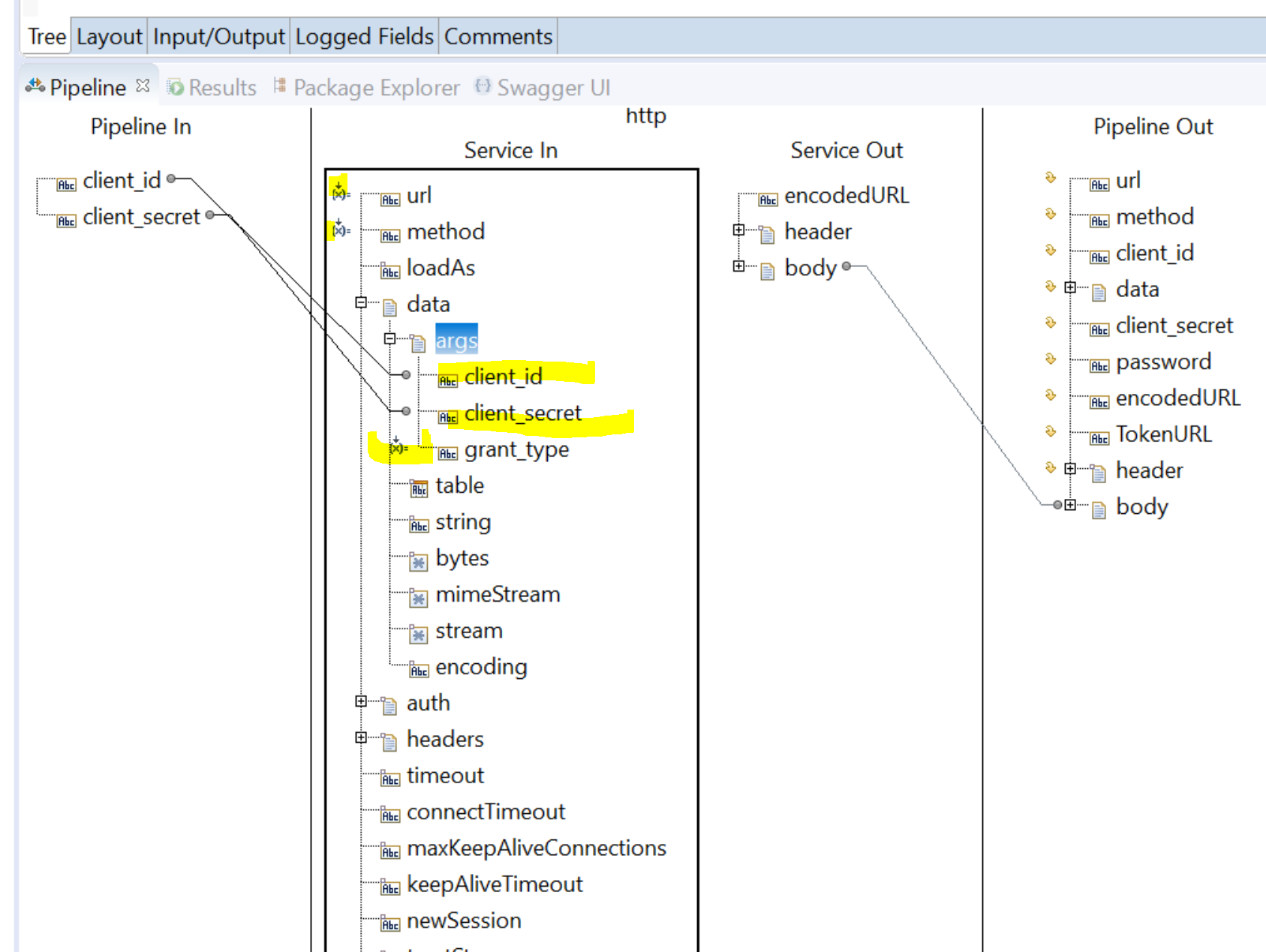
Task: Open the Logged Fields tab
Action: pos(365,35)
